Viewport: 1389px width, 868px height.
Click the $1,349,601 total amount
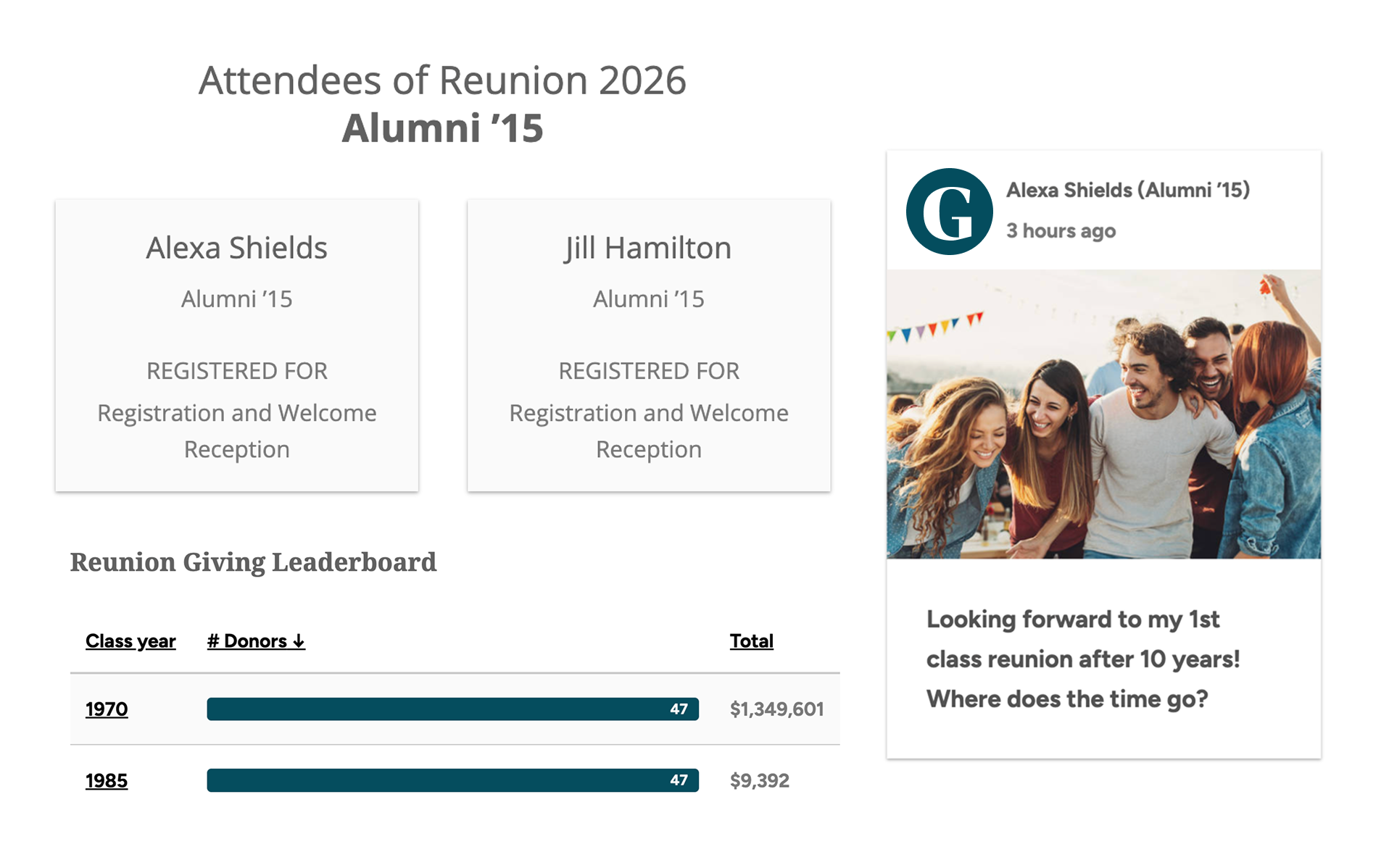[776, 709]
